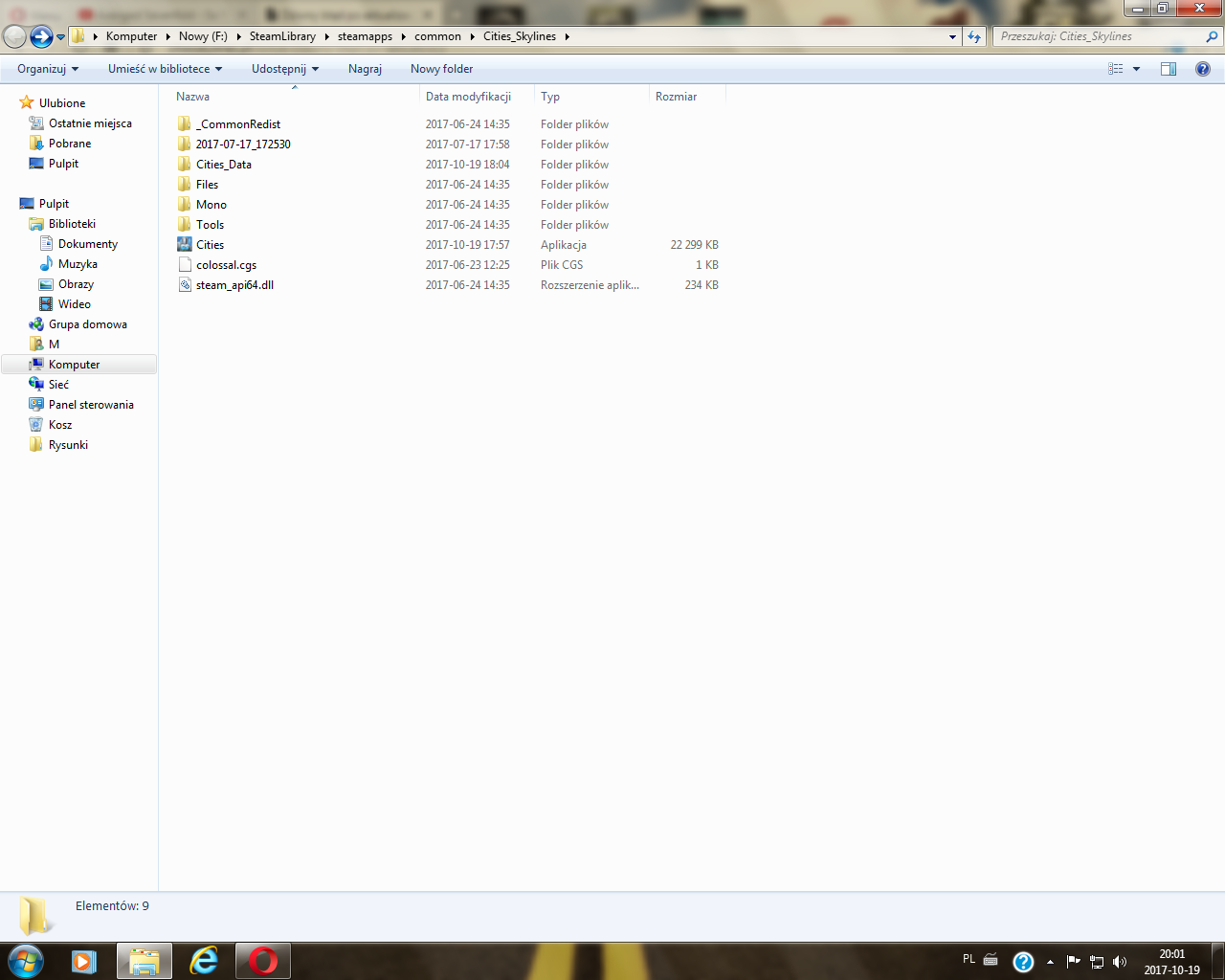Select the Cities application icon
1225x980 pixels.
coord(185,245)
